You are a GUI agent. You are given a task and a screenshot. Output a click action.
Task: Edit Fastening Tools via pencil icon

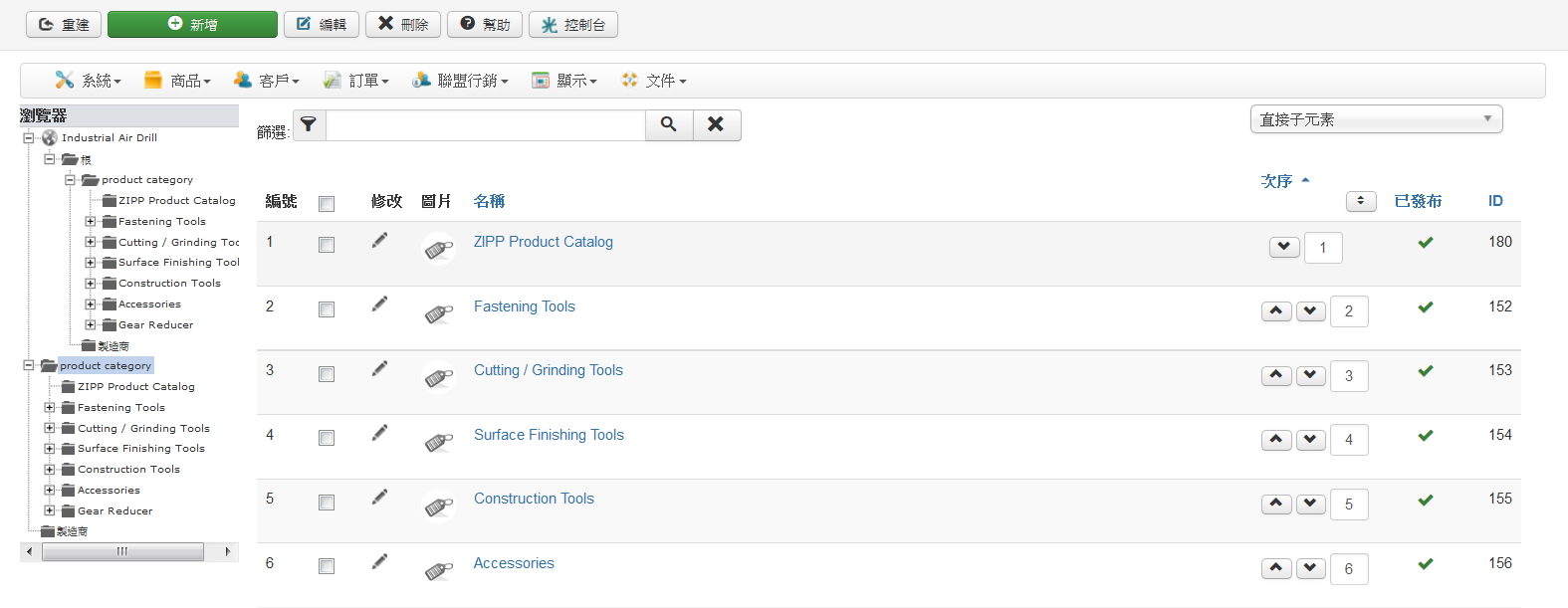pyautogui.click(x=379, y=304)
